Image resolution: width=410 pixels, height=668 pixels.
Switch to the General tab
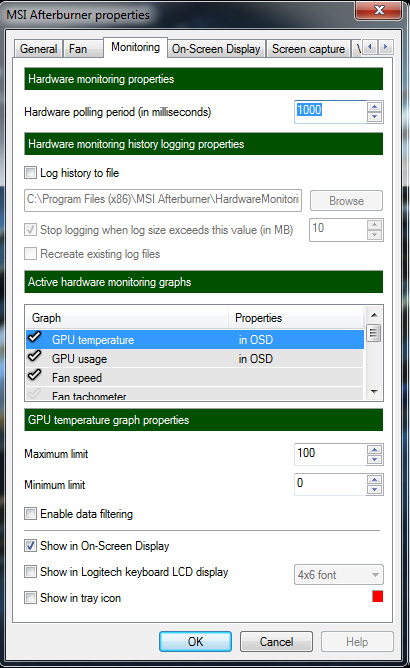click(38, 49)
